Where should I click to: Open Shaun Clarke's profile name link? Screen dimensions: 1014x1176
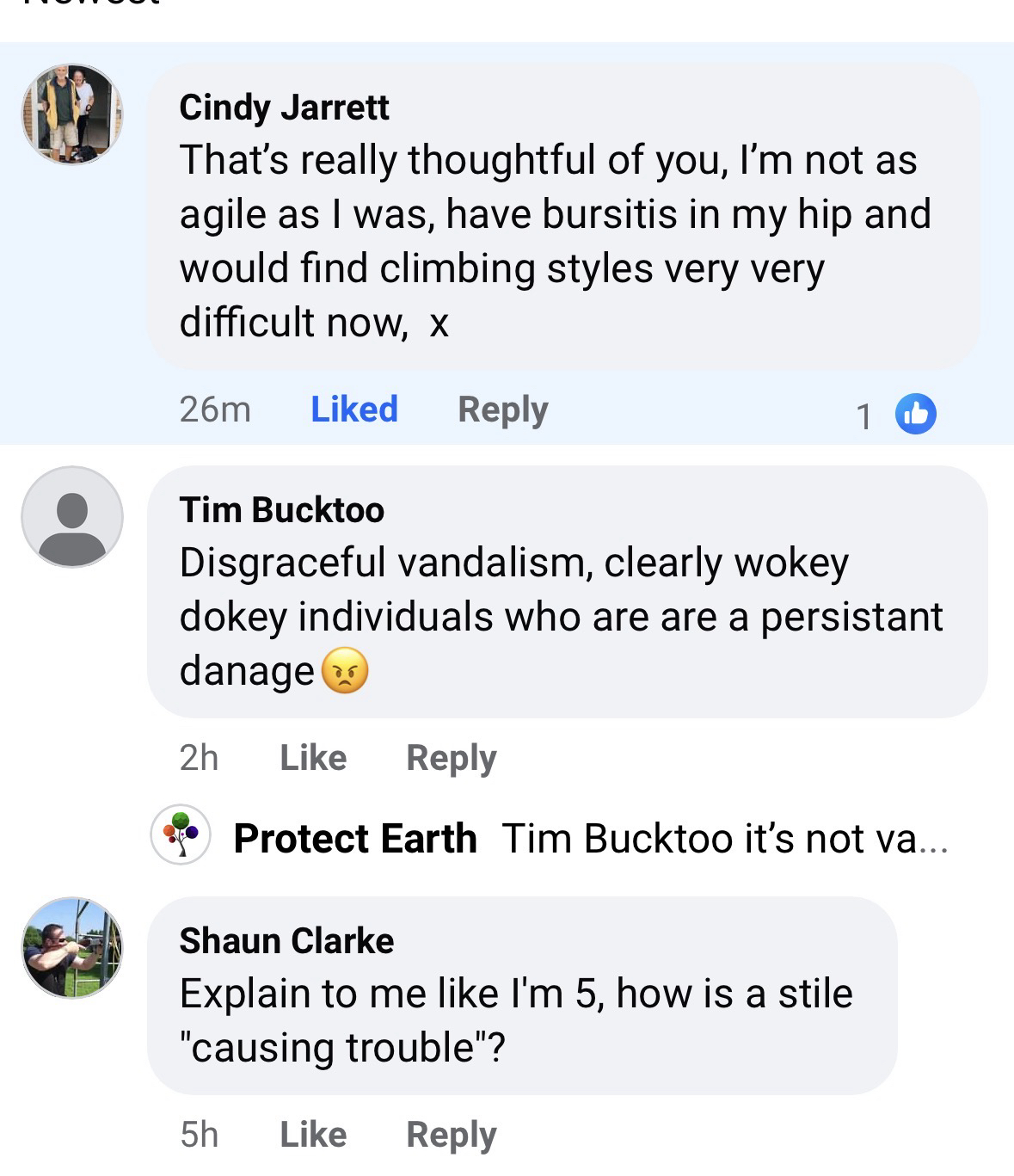pyautogui.click(x=286, y=941)
